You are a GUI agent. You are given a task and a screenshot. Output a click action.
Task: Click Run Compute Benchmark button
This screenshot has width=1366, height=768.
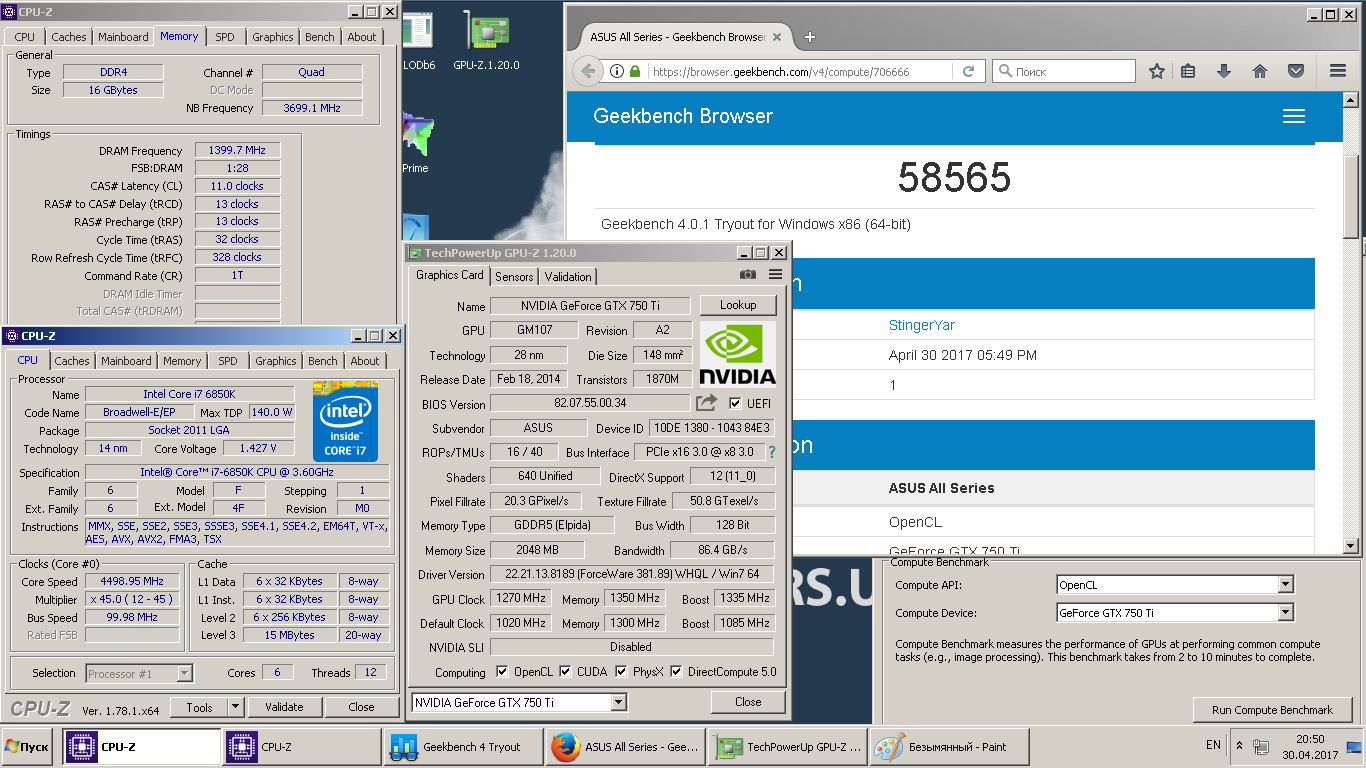click(x=1272, y=710)
